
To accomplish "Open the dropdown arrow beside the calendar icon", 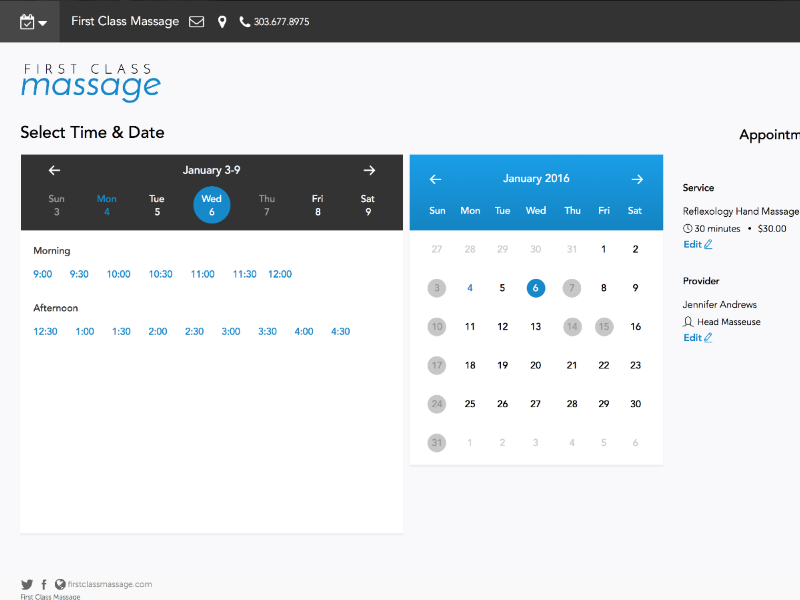I will 43,20.
